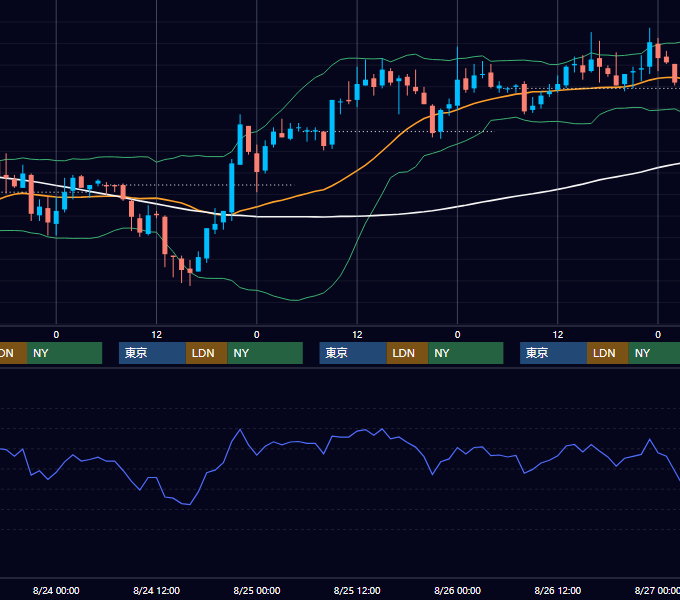
Task: Click the 8/25 00:00 date label
Action: [257, 590]
